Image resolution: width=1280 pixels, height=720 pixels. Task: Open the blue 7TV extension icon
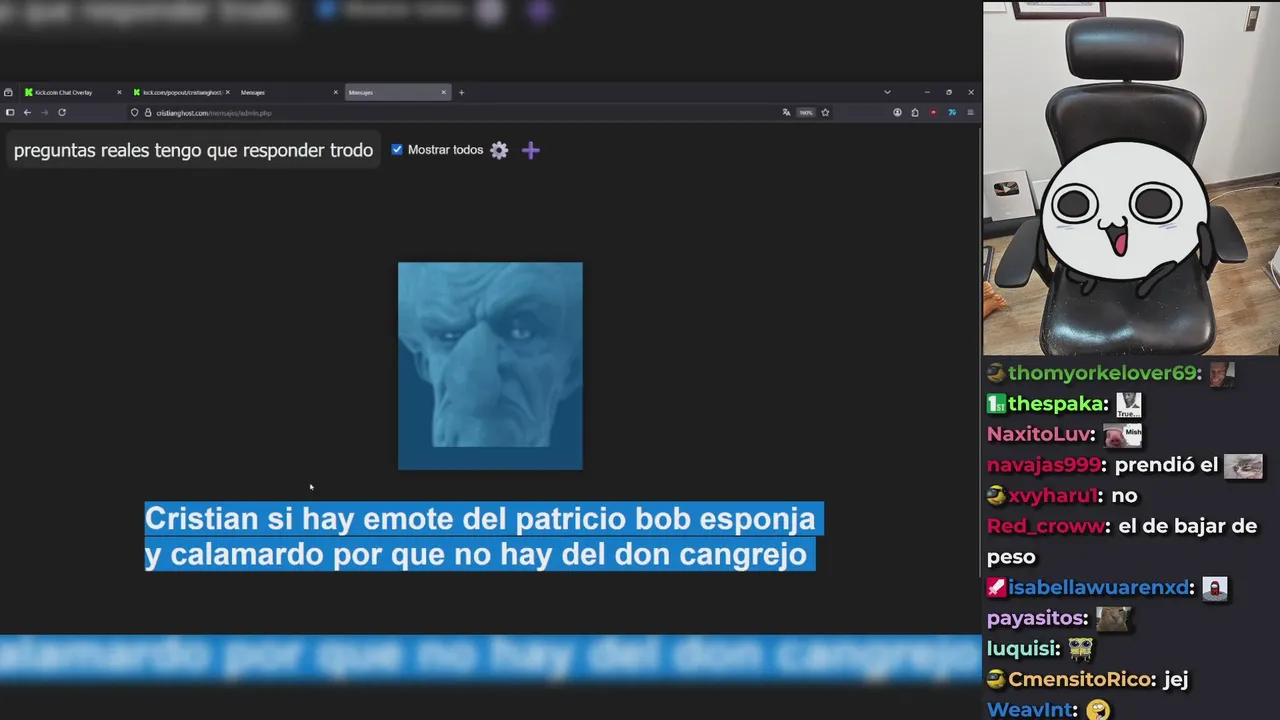[951, 112]
